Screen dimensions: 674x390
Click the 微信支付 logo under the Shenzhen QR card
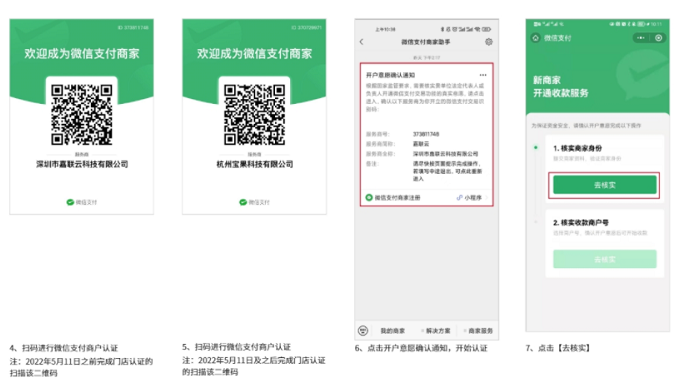point(82,202)
